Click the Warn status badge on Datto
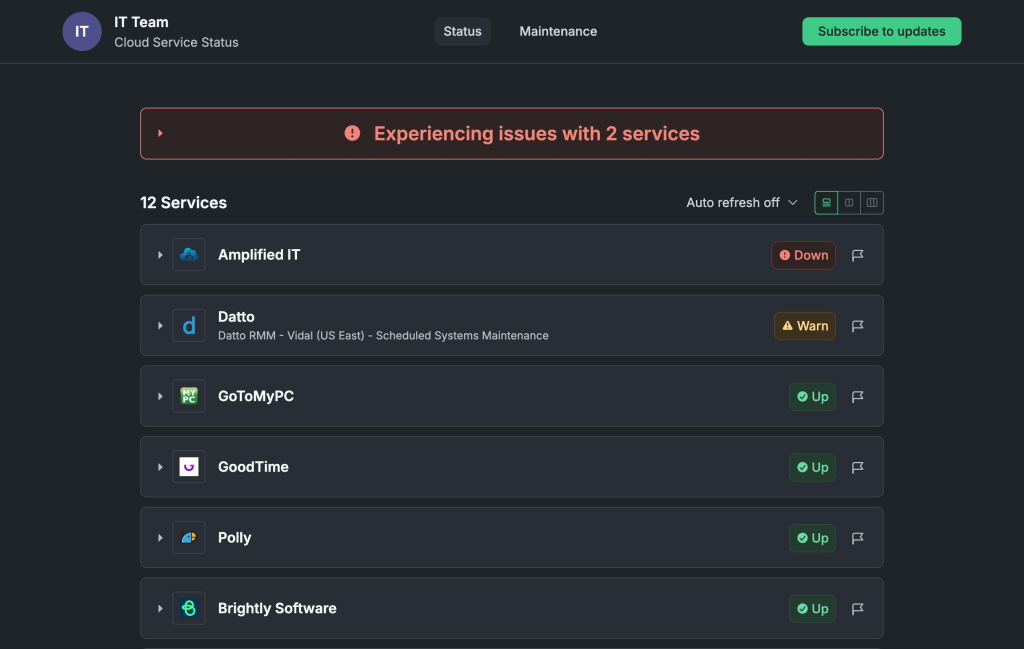Viewport: 1024px width, 649px height. point(804,325)
